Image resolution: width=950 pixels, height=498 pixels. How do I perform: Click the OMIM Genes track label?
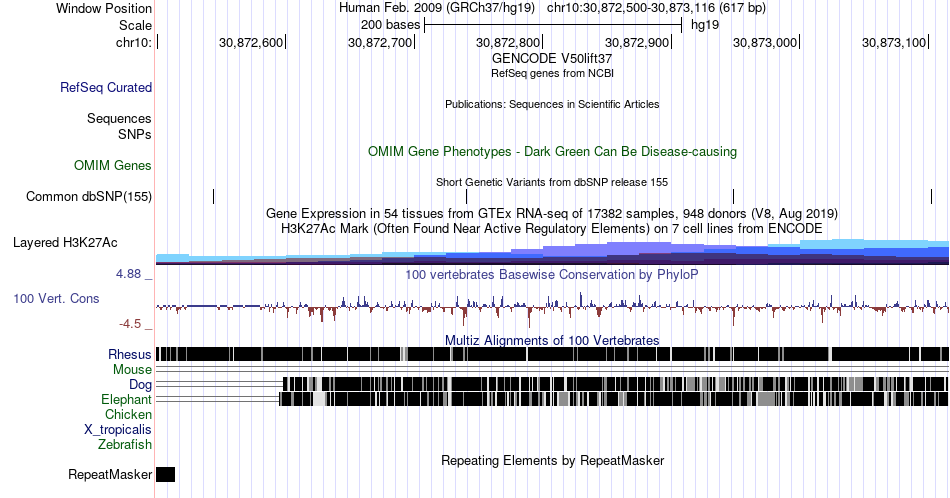click(113, 165)
